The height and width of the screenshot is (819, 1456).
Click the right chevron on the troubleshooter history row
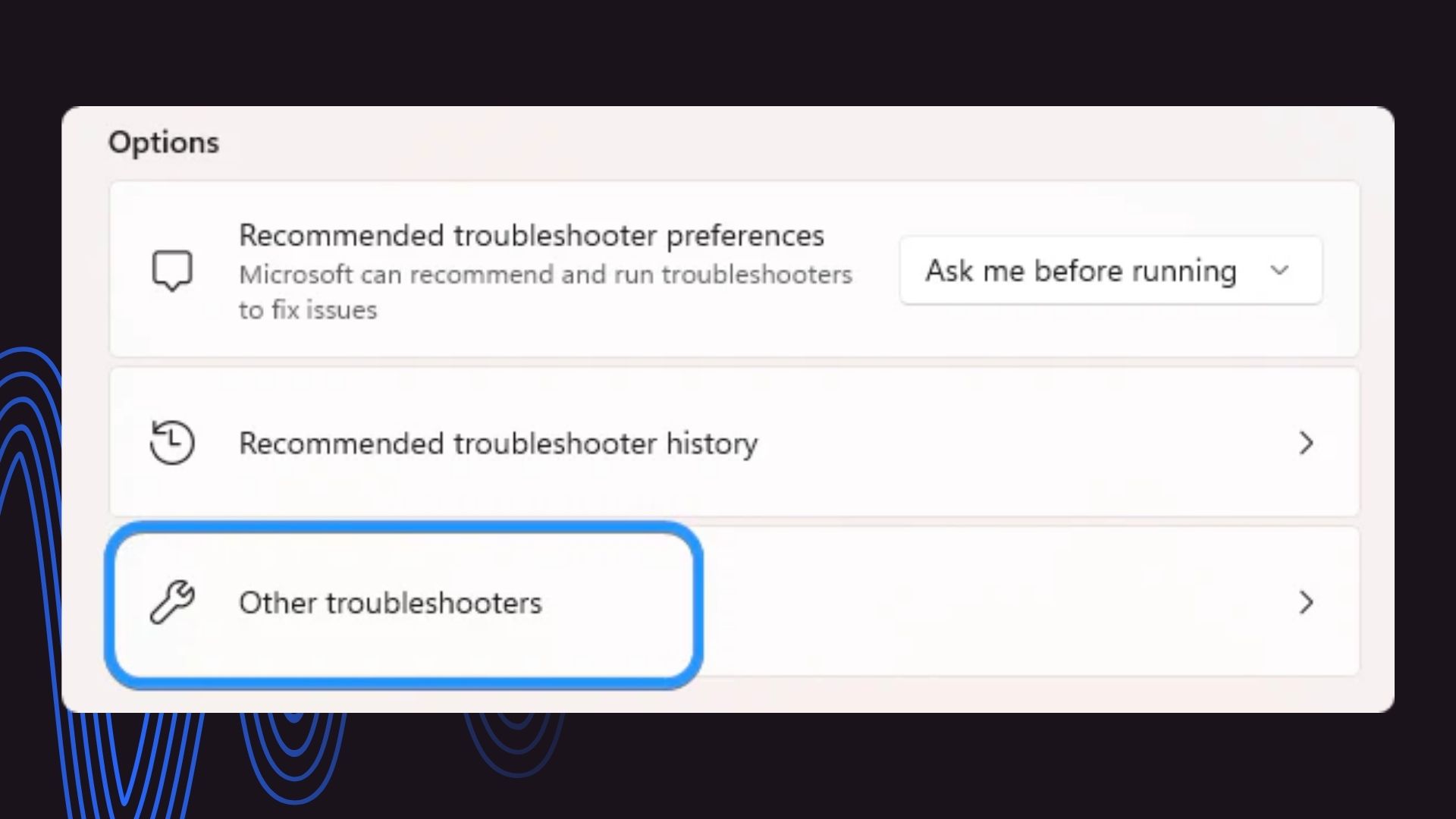pyautogui.click(x=1306, y=443)
